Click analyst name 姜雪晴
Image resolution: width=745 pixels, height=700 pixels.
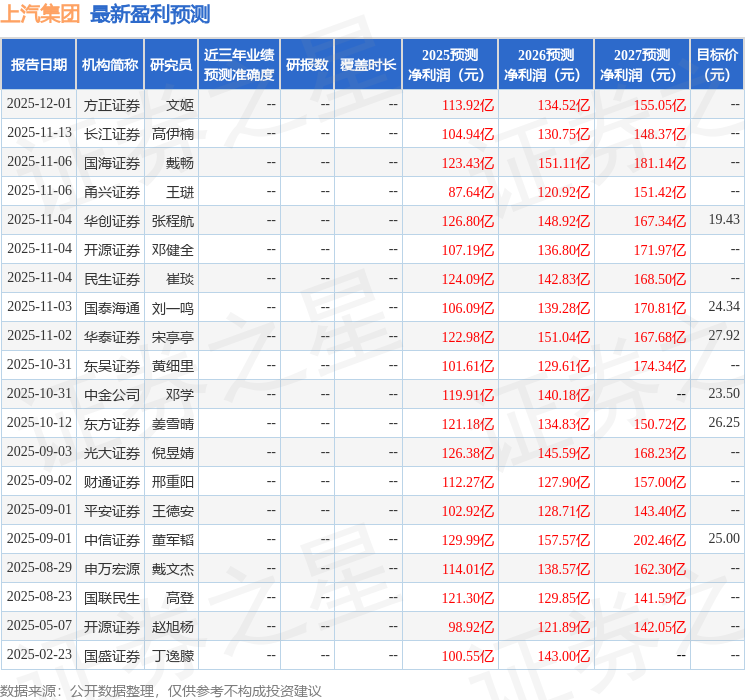173,424
